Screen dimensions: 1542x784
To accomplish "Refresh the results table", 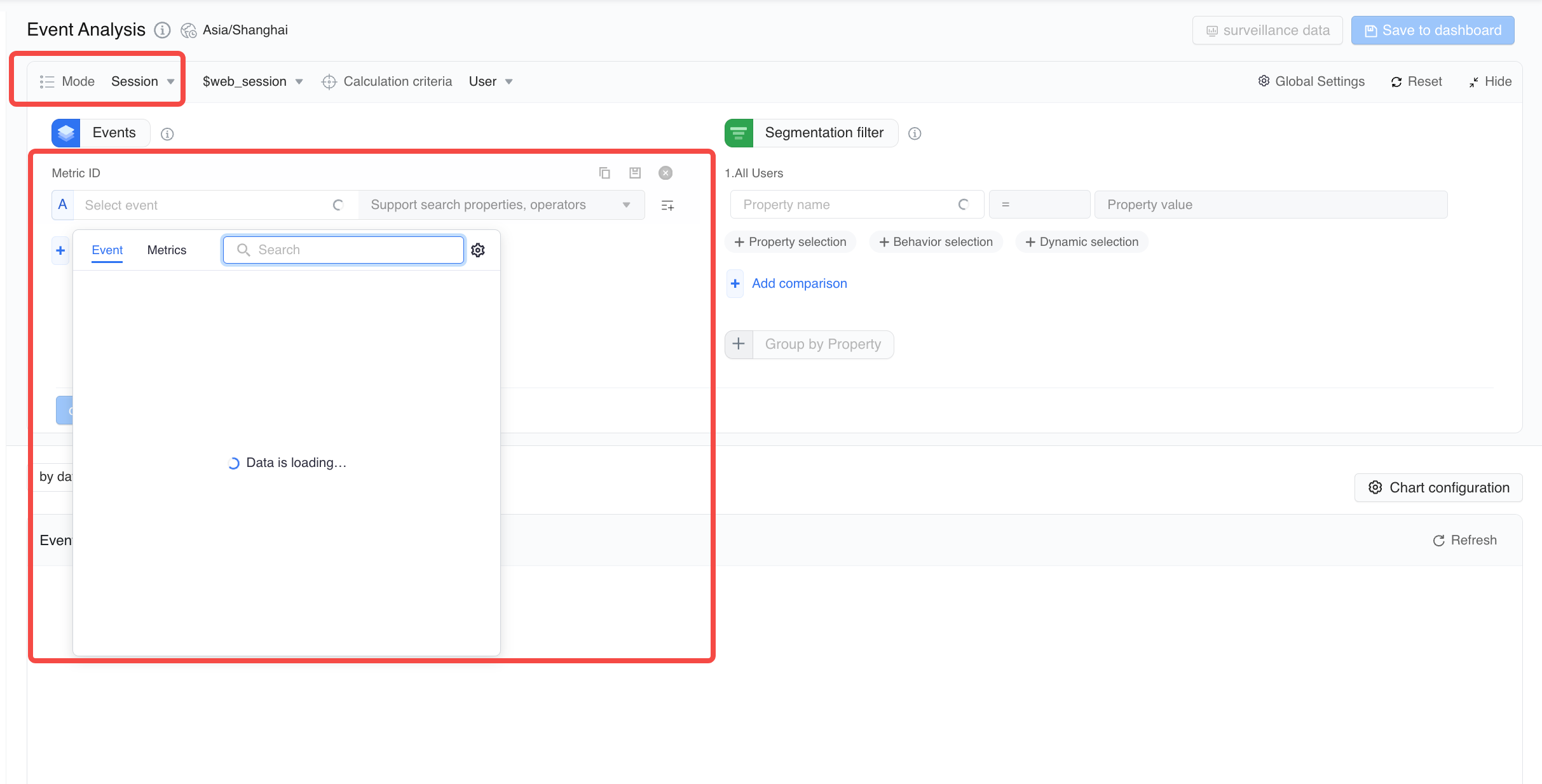I will click(1464, 540).
